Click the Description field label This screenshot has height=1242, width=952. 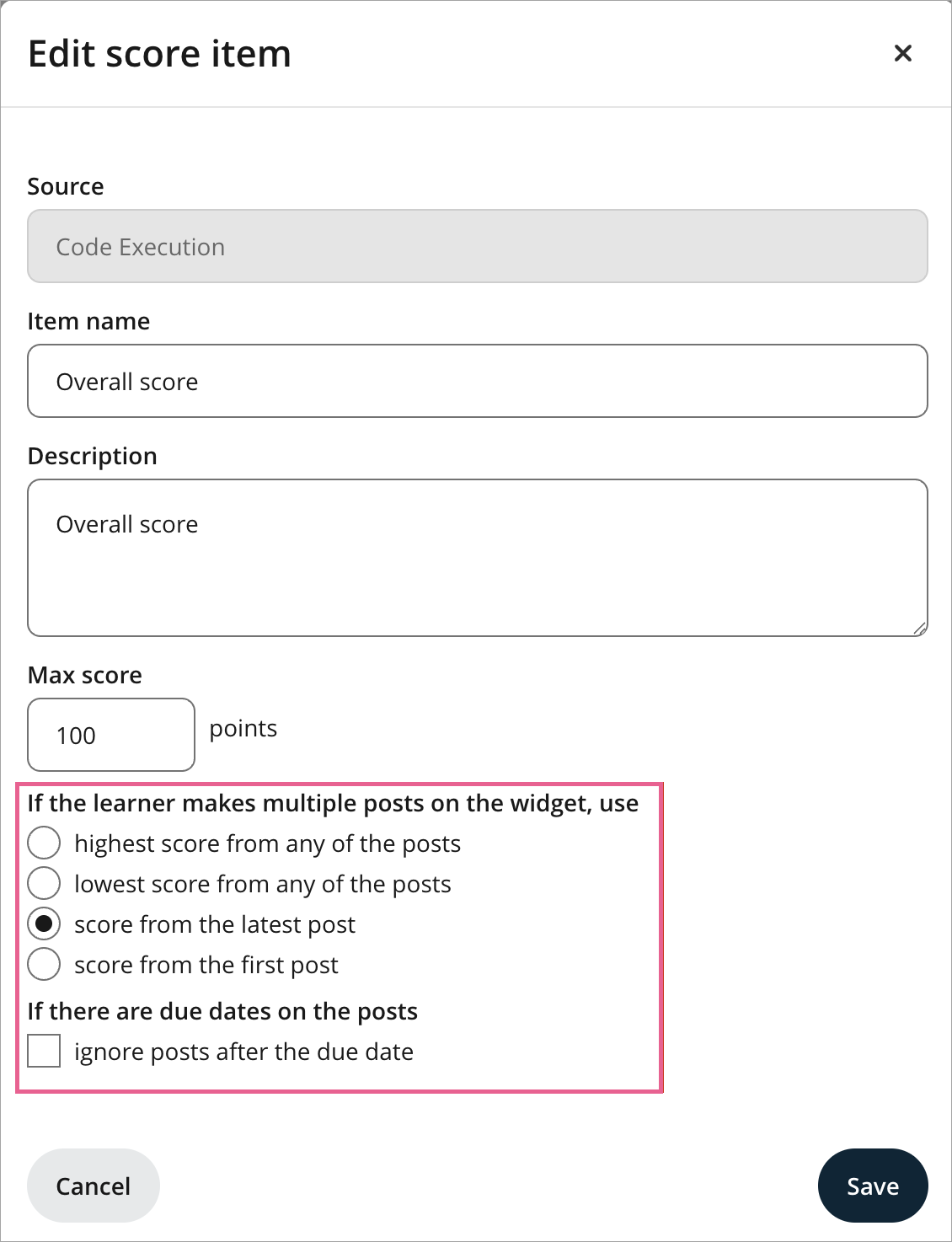[x=93, y=456]
